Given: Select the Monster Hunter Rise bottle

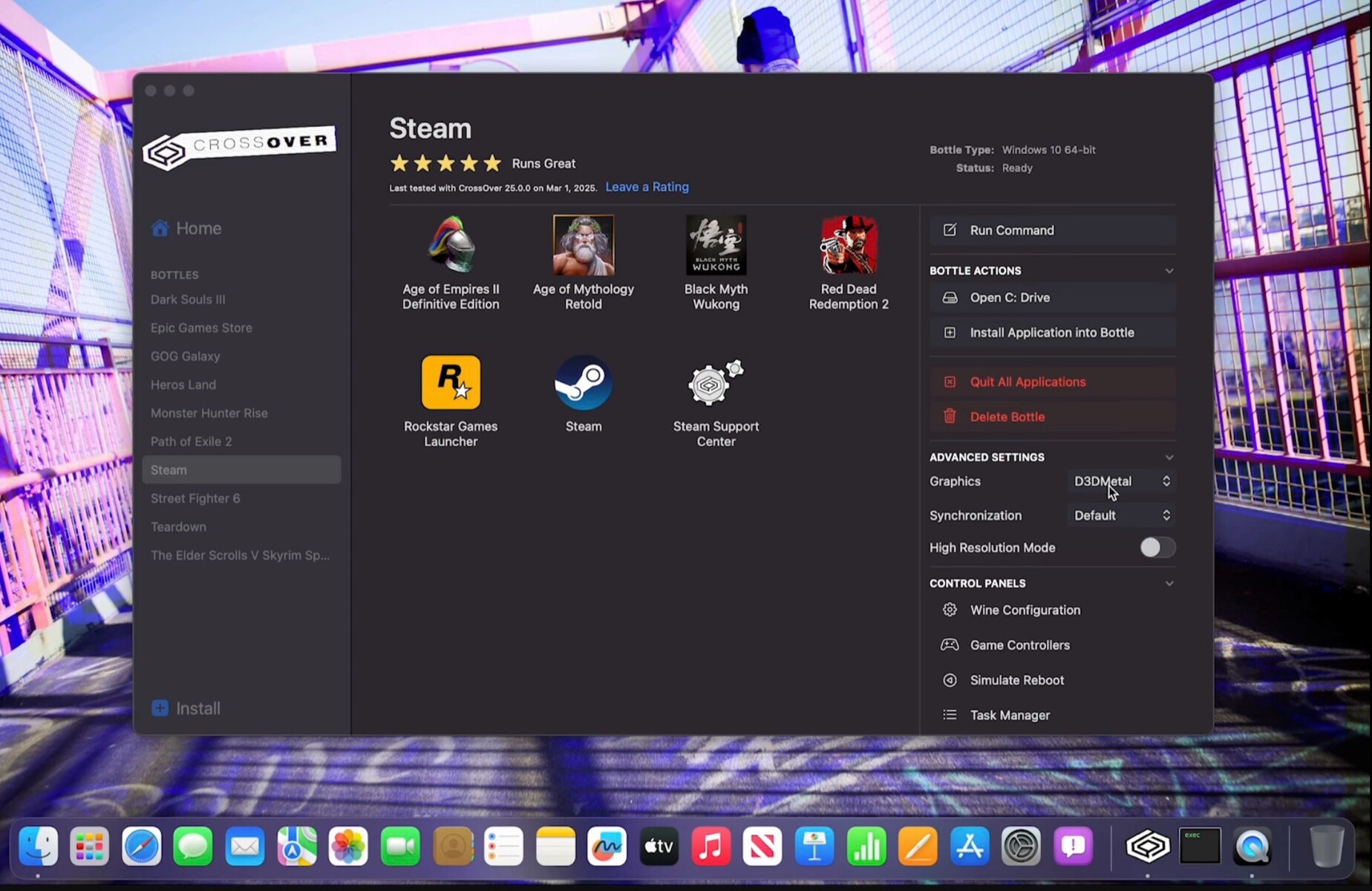Looking at the screenshot, I should pyautogui.click(x=241, y=413).
